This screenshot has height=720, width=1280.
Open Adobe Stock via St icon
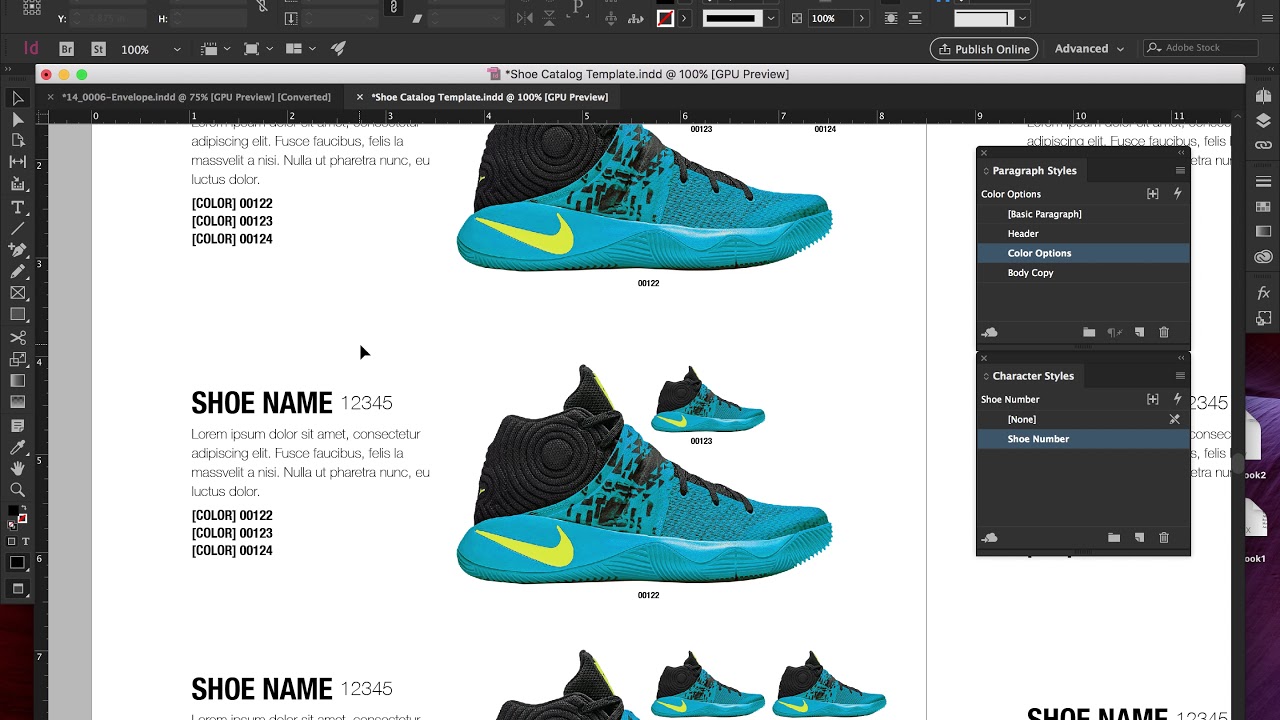(98, 49)
